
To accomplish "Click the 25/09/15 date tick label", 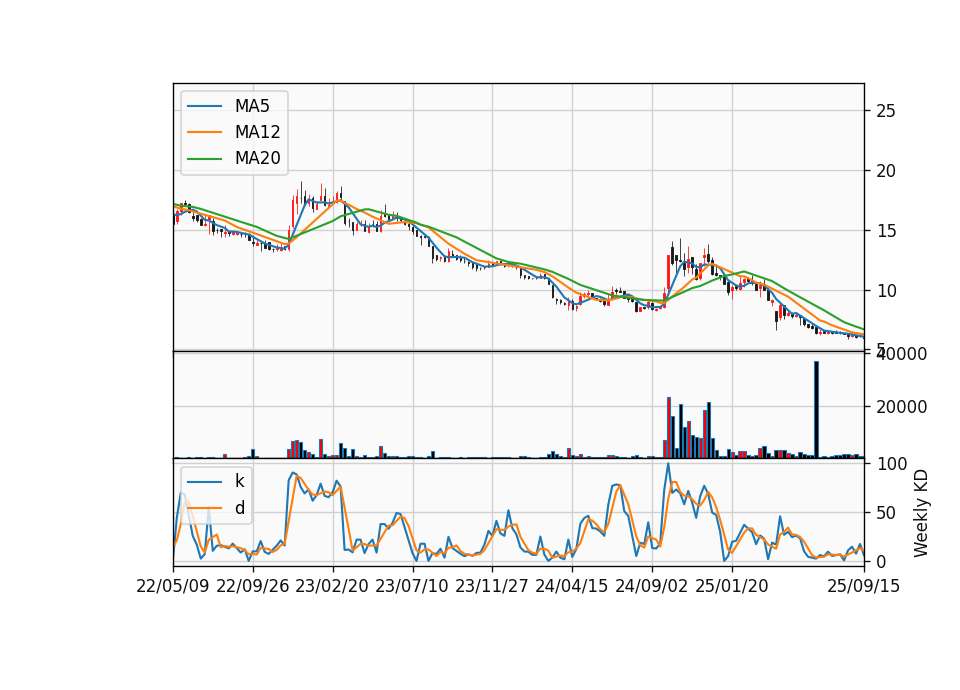I will (x=864, y=586).
